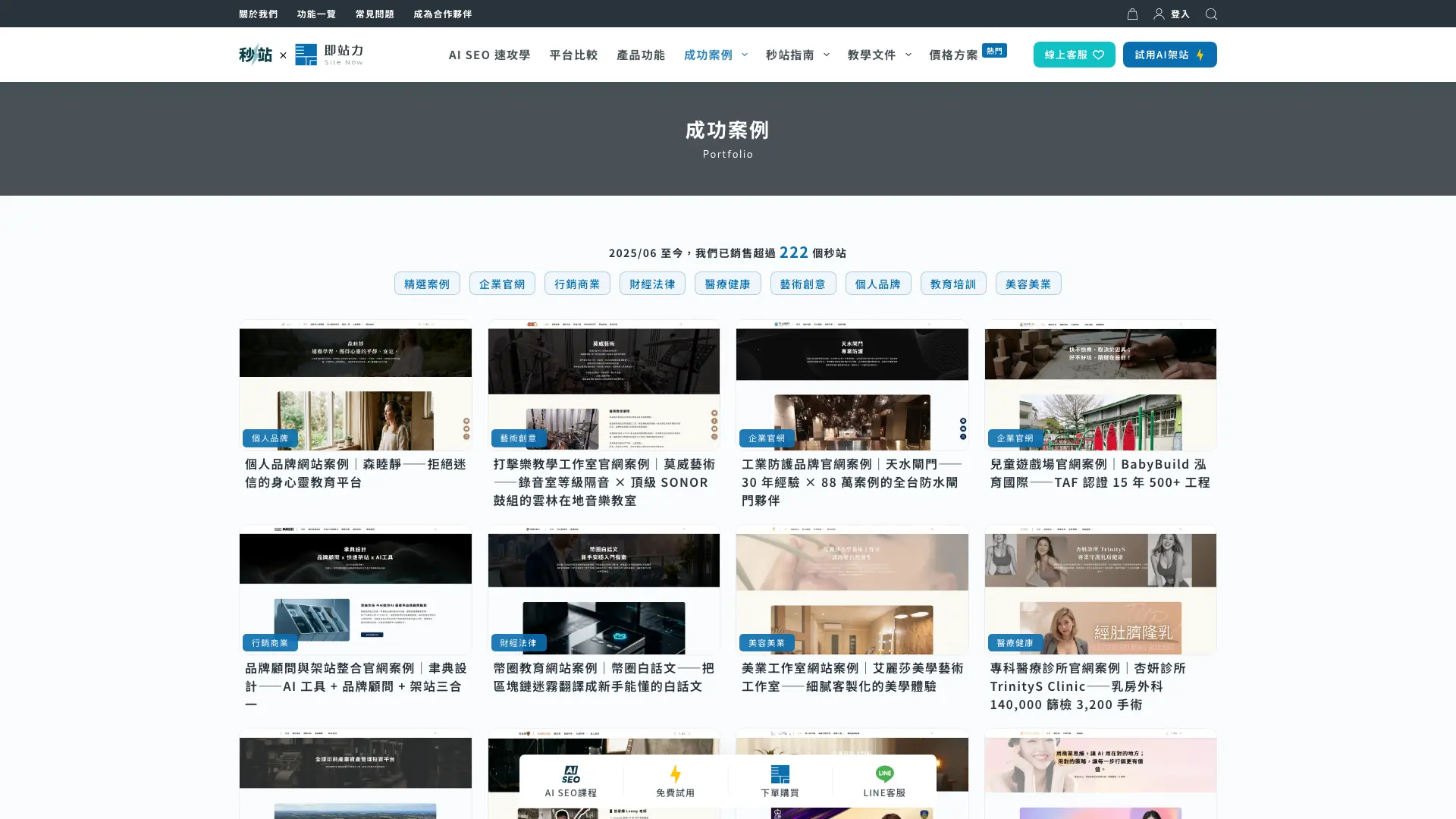Click the 美業工作室網站案例 title
Image resolution: width=1456 pixels, height=819 pixels.
tap(852, 676)
